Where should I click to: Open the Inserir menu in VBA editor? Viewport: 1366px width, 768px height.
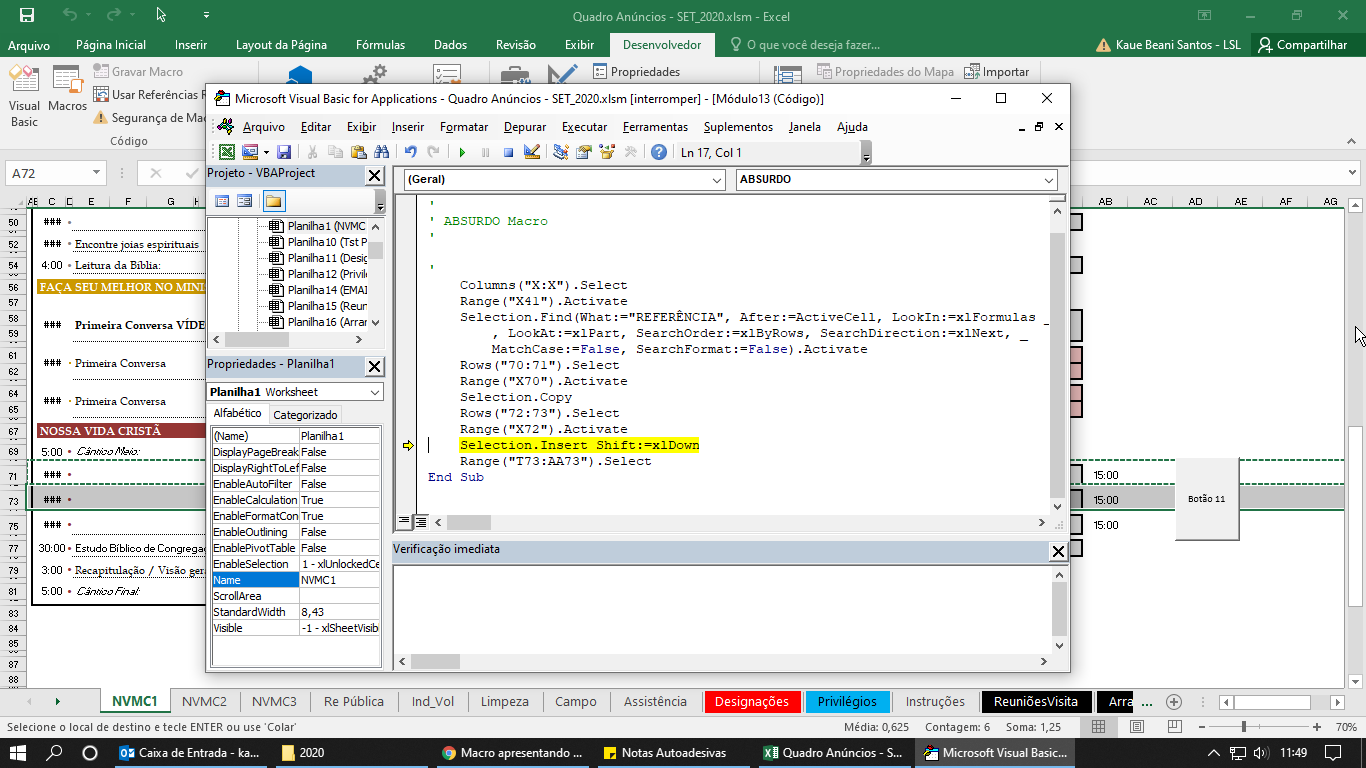coord(408,127)
